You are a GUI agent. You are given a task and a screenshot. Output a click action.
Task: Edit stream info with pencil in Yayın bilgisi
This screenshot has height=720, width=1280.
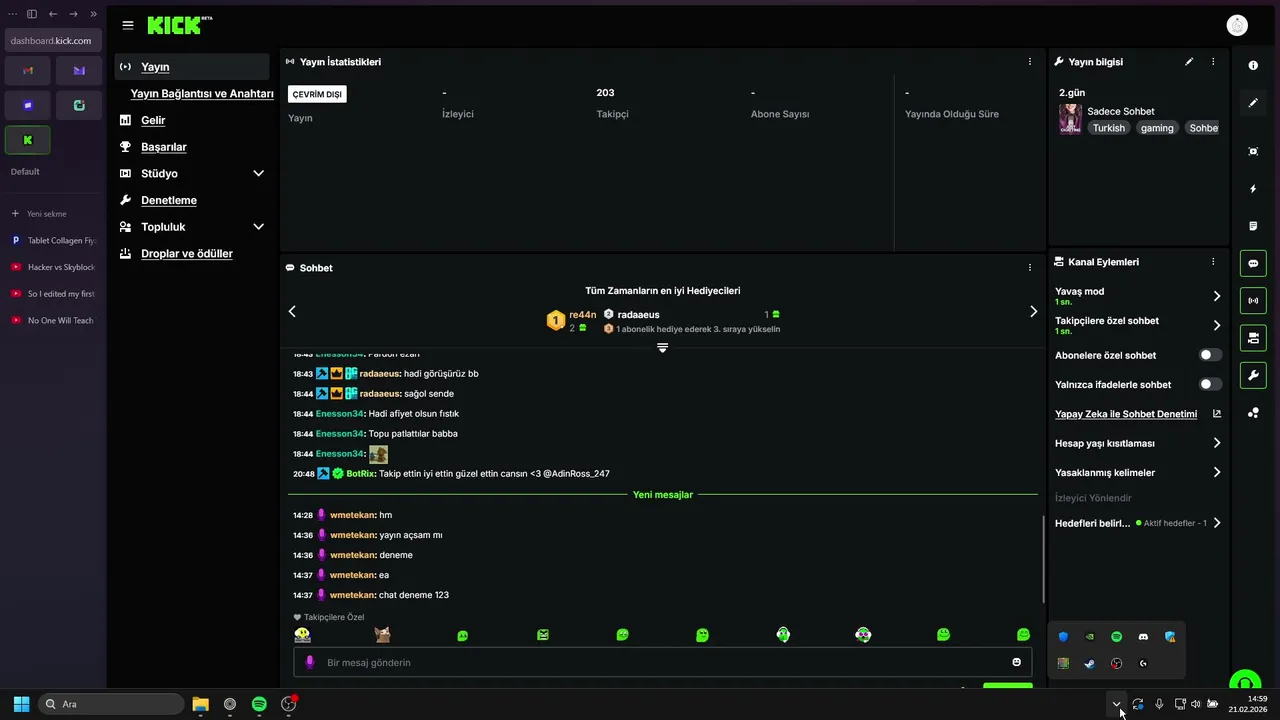click(x=1189, y=62)
